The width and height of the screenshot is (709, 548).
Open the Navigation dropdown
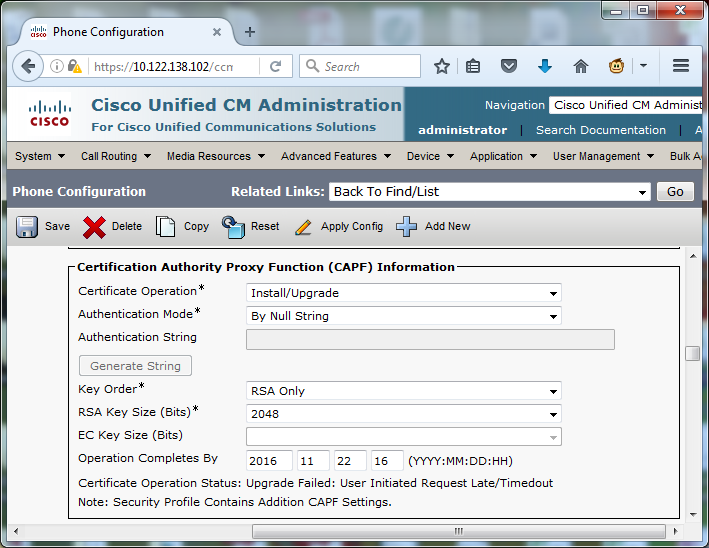tap(626, 105)
